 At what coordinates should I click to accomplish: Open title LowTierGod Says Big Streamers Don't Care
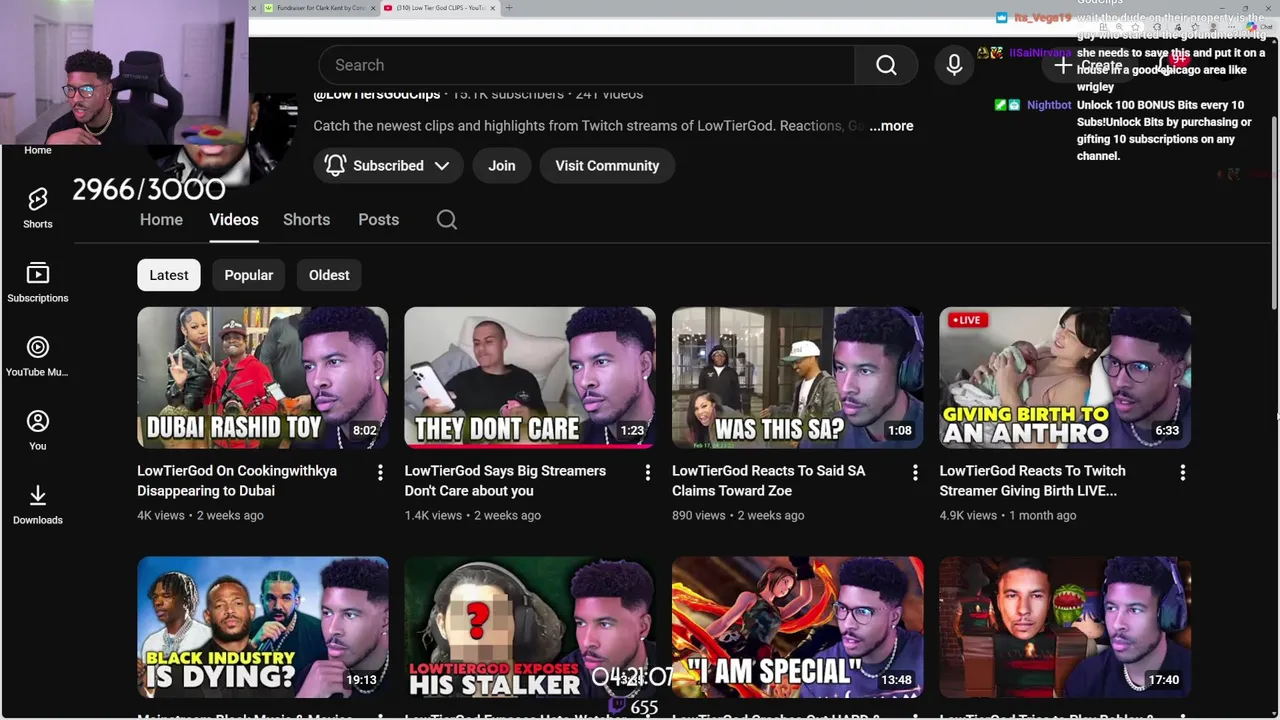click(x=505, y=481)
